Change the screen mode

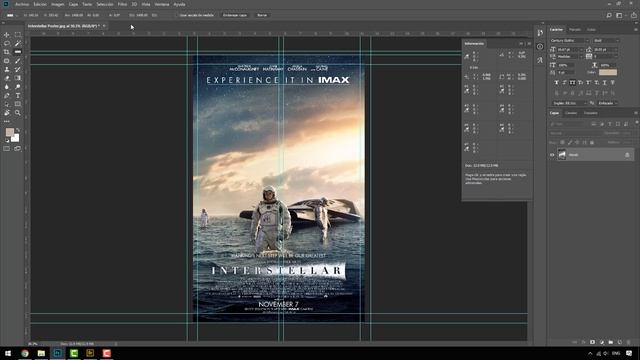pos(18,149)
